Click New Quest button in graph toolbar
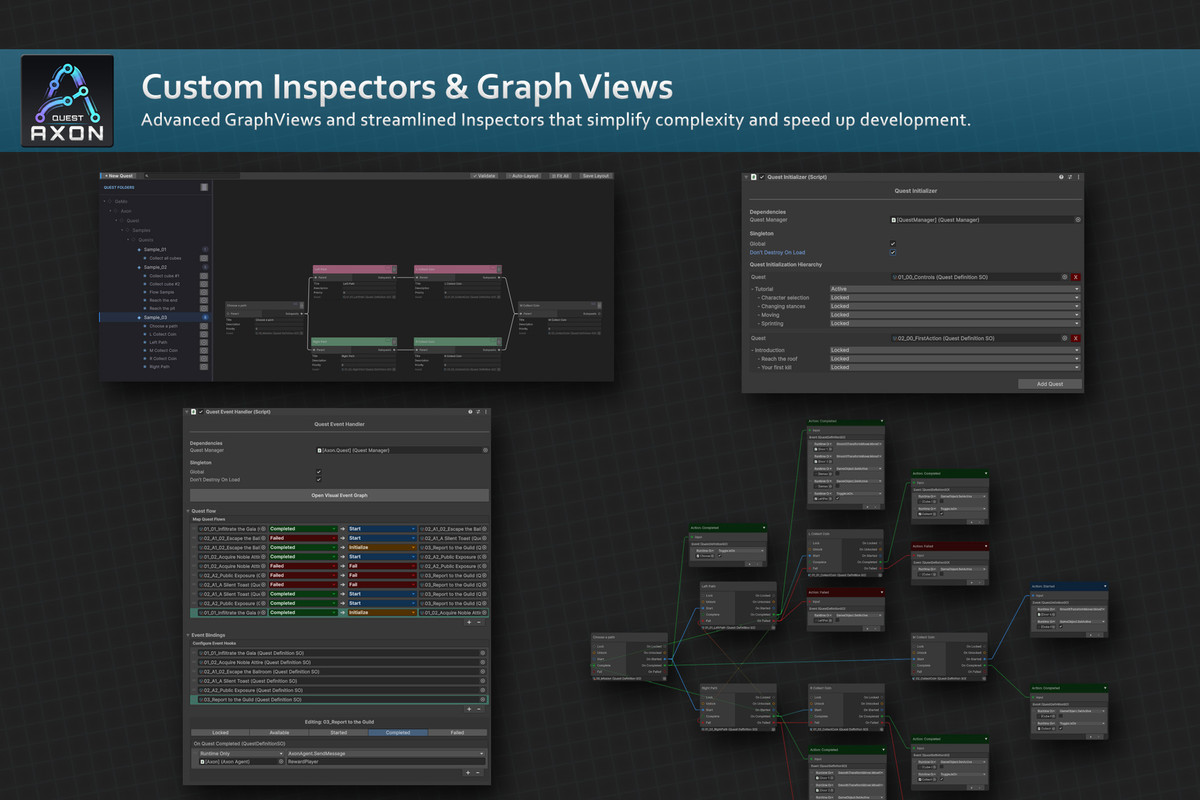 pos(119,176)
